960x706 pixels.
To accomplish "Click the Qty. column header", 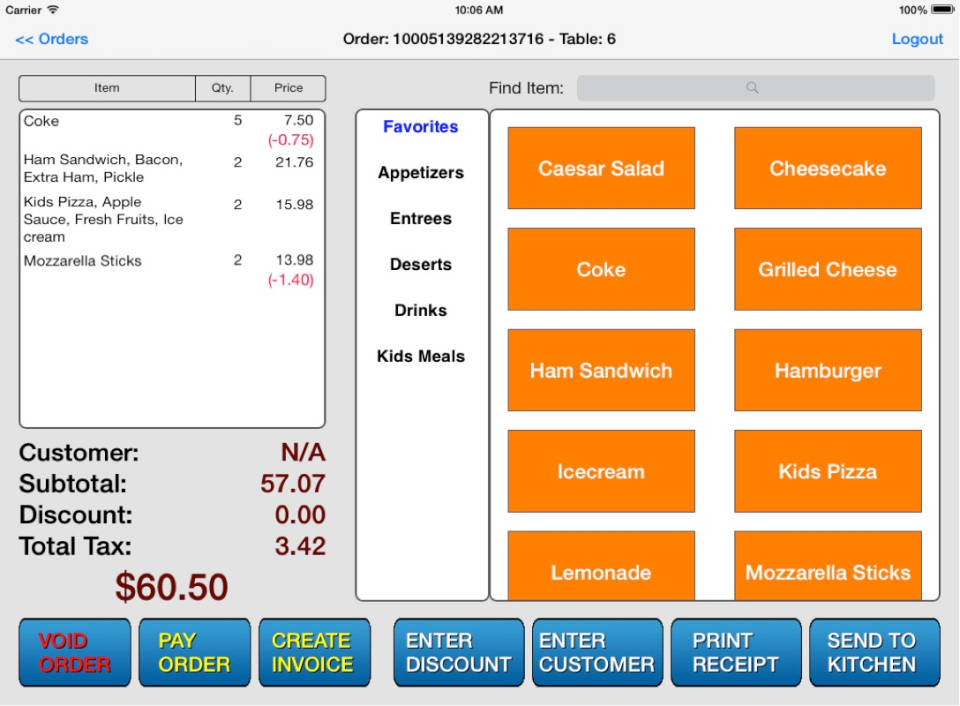I will (x=223, y=88).
